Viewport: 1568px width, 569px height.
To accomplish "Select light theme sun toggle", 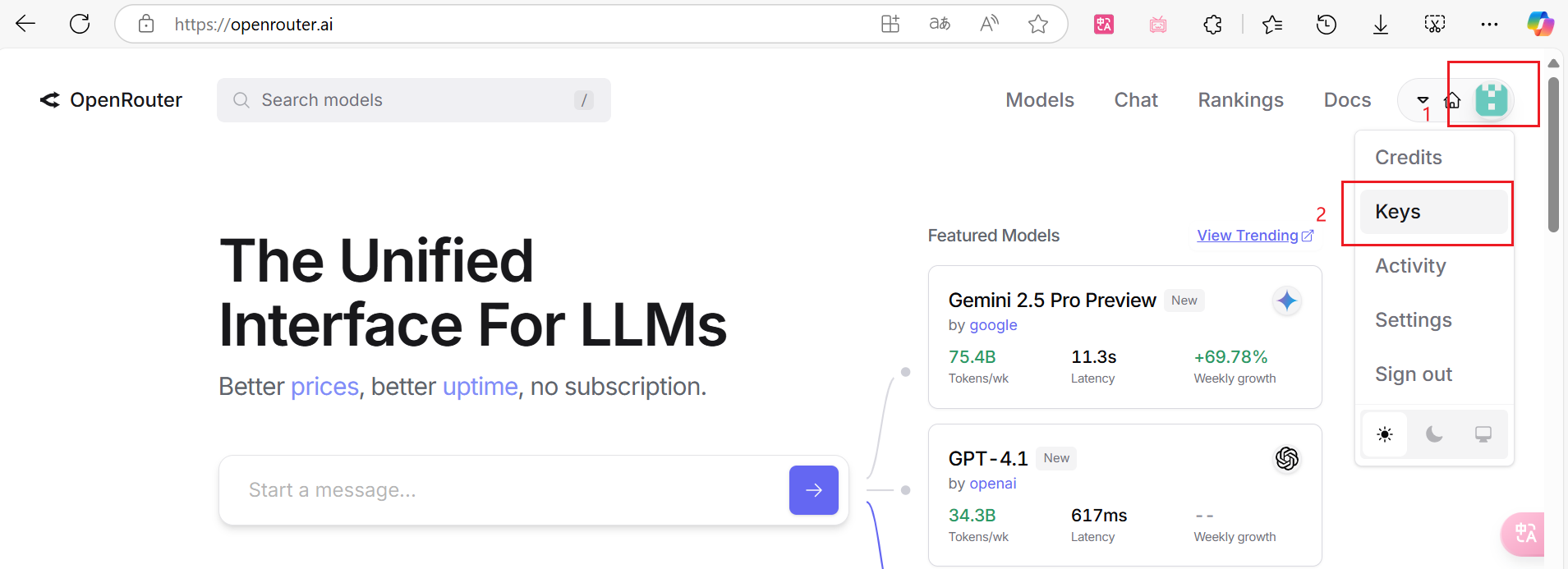I will [x=1385, y=434].
